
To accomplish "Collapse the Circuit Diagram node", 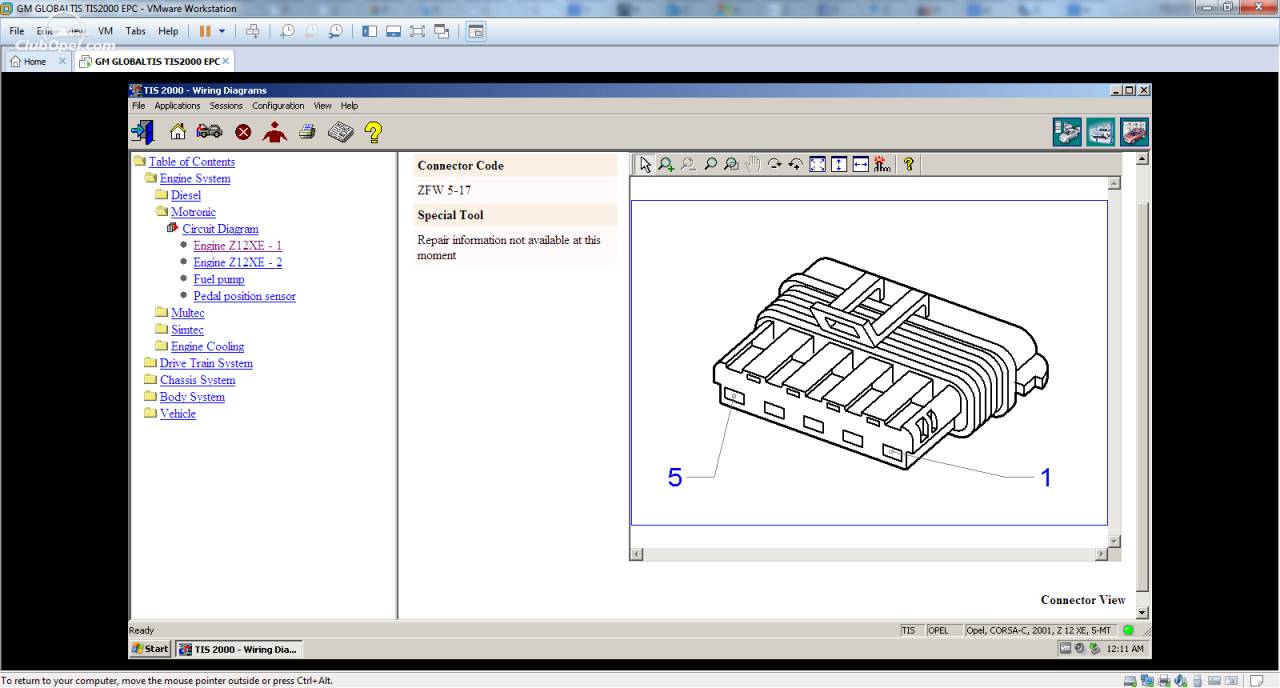I will point(173,228).
